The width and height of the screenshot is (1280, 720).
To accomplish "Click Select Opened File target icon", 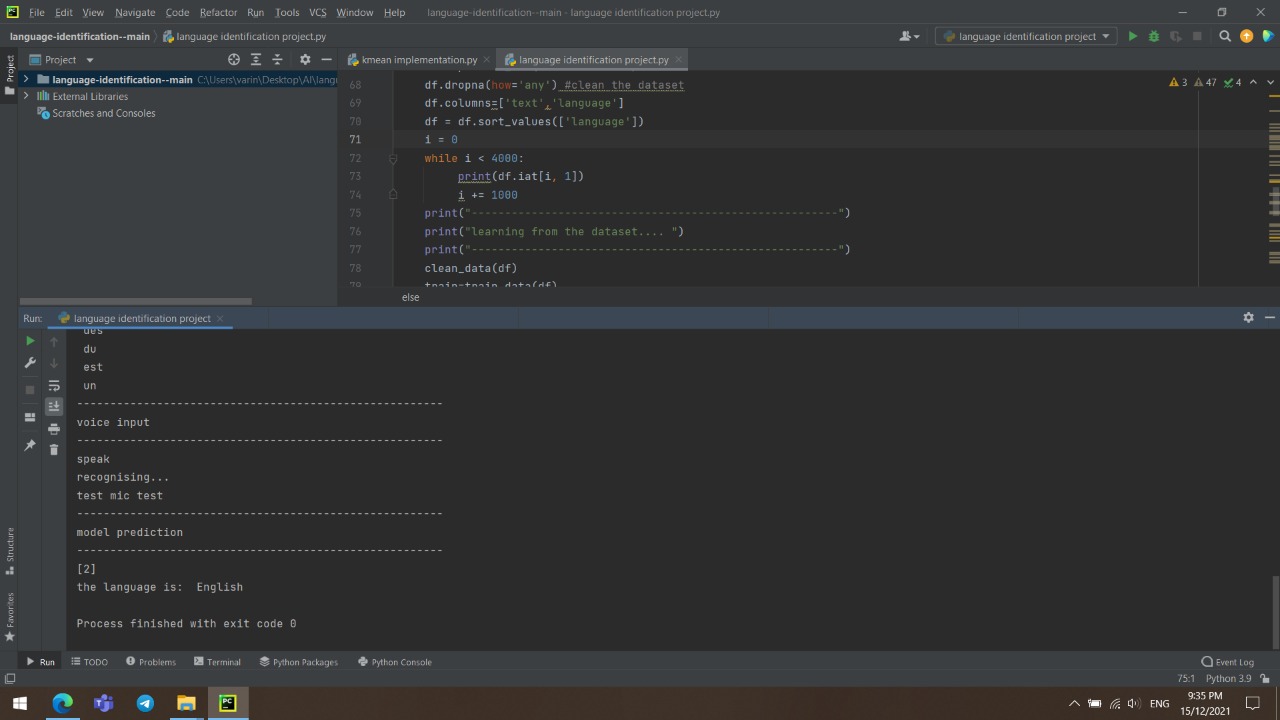I will [234, 60].
